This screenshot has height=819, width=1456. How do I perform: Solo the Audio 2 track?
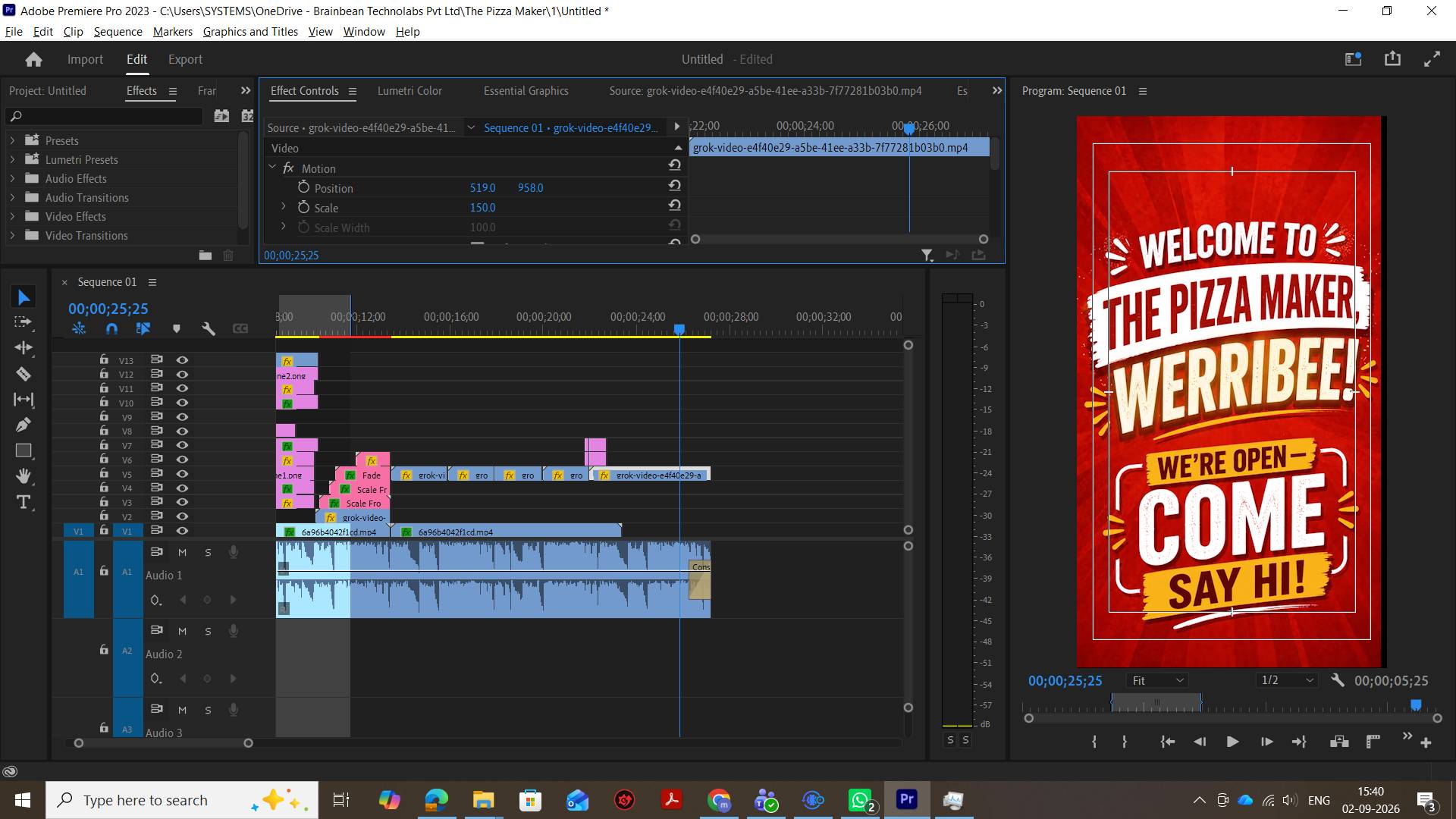[x=208, y=631]
